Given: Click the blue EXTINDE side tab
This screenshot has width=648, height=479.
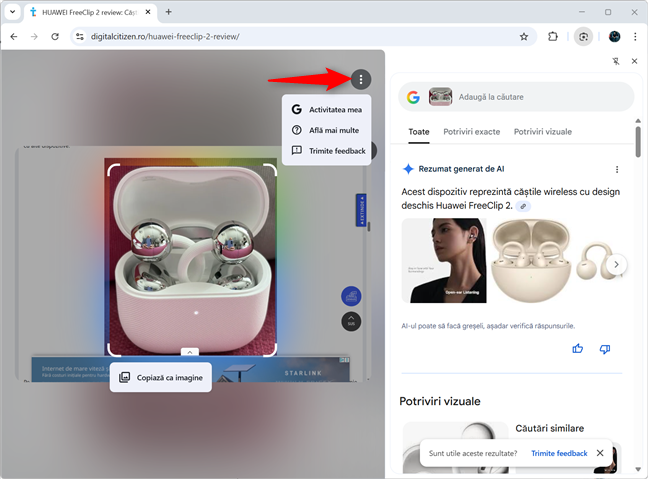Looking at the screenshot, I should [x=361, y=210].
